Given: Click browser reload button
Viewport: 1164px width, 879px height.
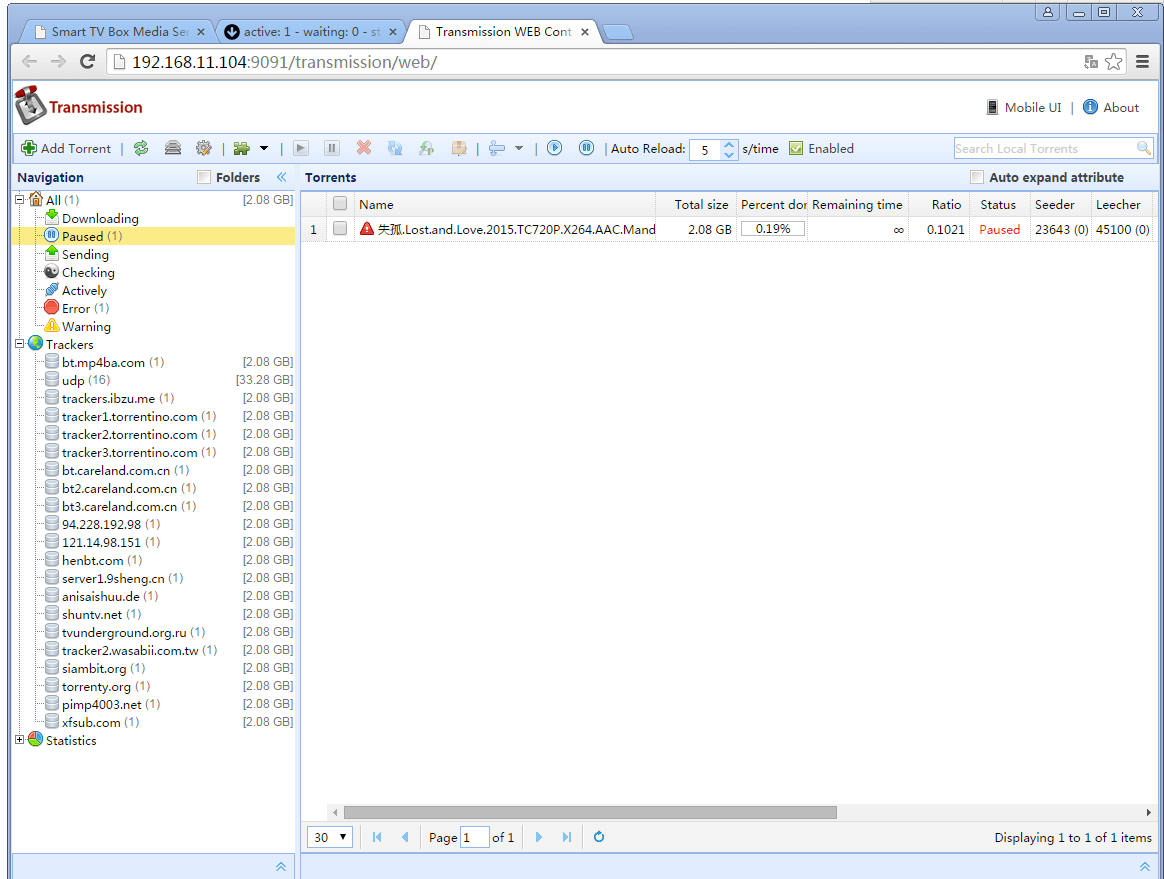Looking at the screenshot, I should coord(88,62).
